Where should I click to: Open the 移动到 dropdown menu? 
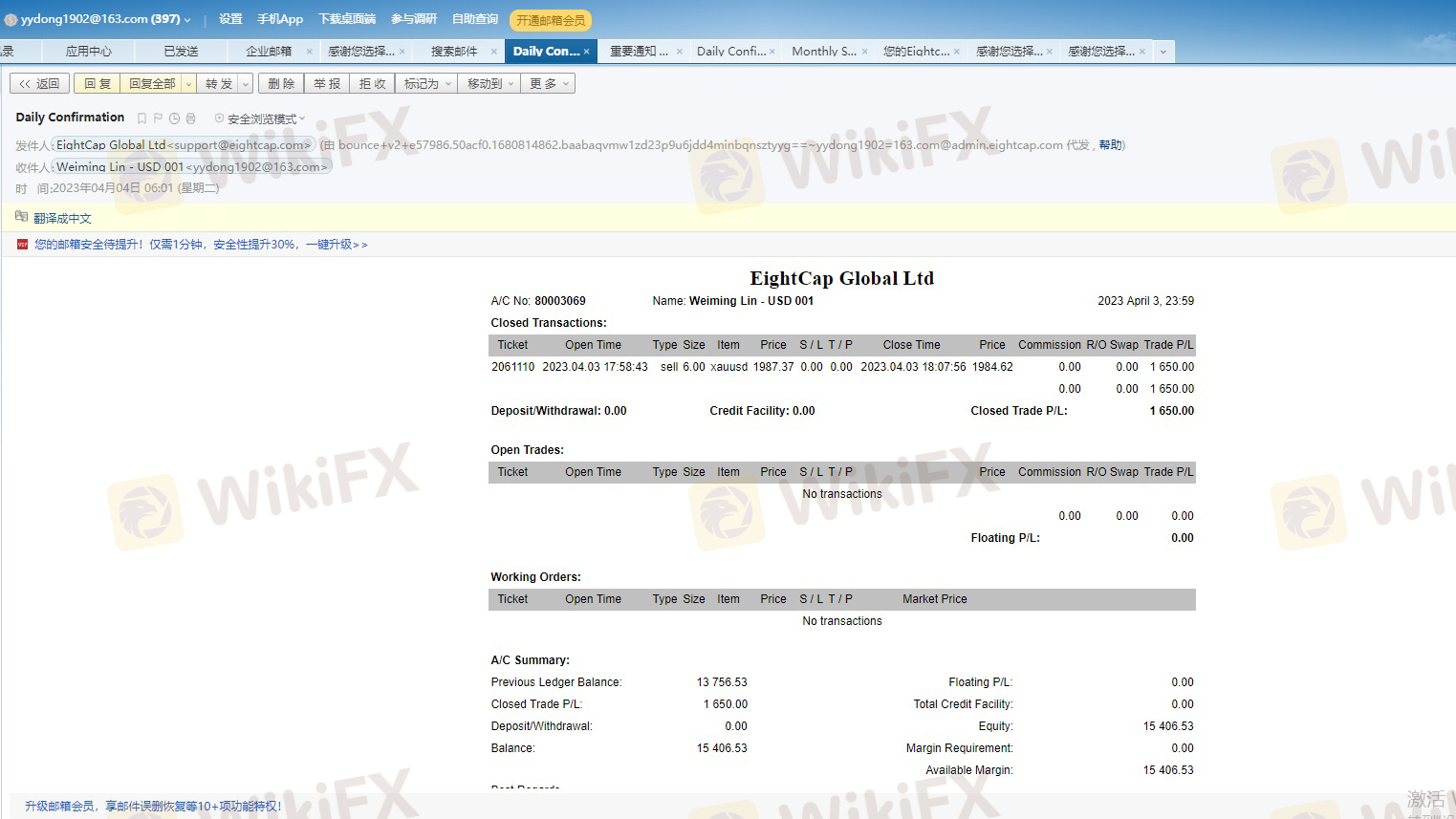[x=489, y=84]
